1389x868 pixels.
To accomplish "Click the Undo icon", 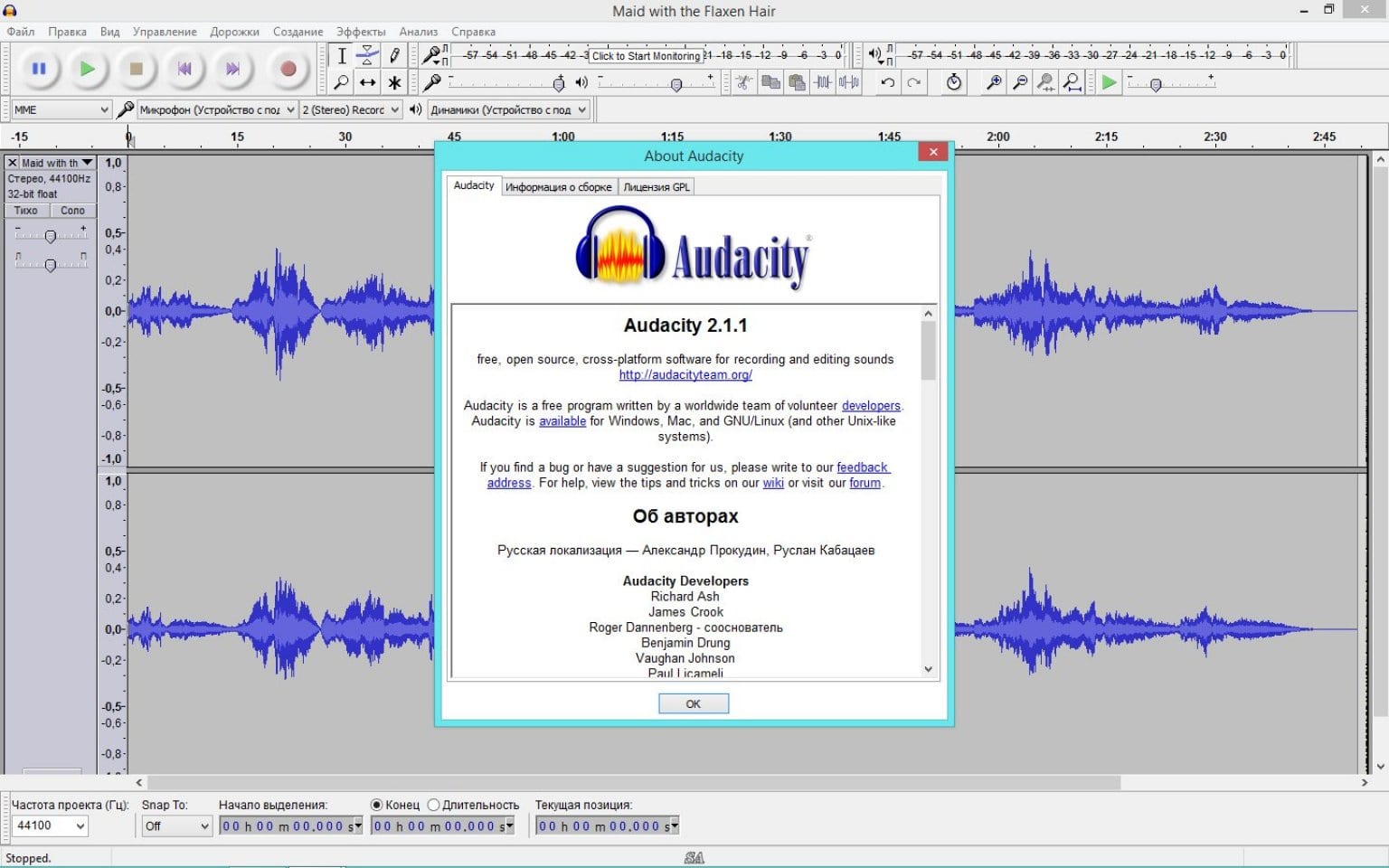I will tap(886, 82).
